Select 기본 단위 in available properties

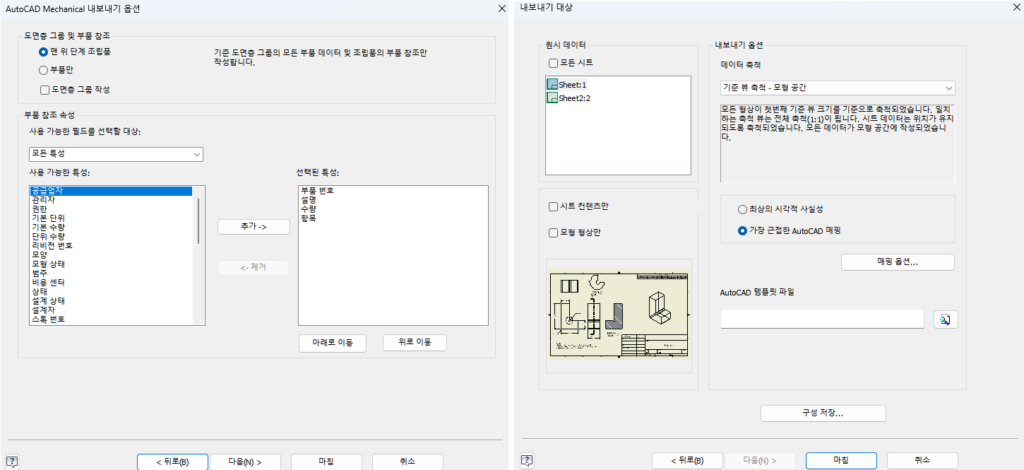click(x=47, y=218)
